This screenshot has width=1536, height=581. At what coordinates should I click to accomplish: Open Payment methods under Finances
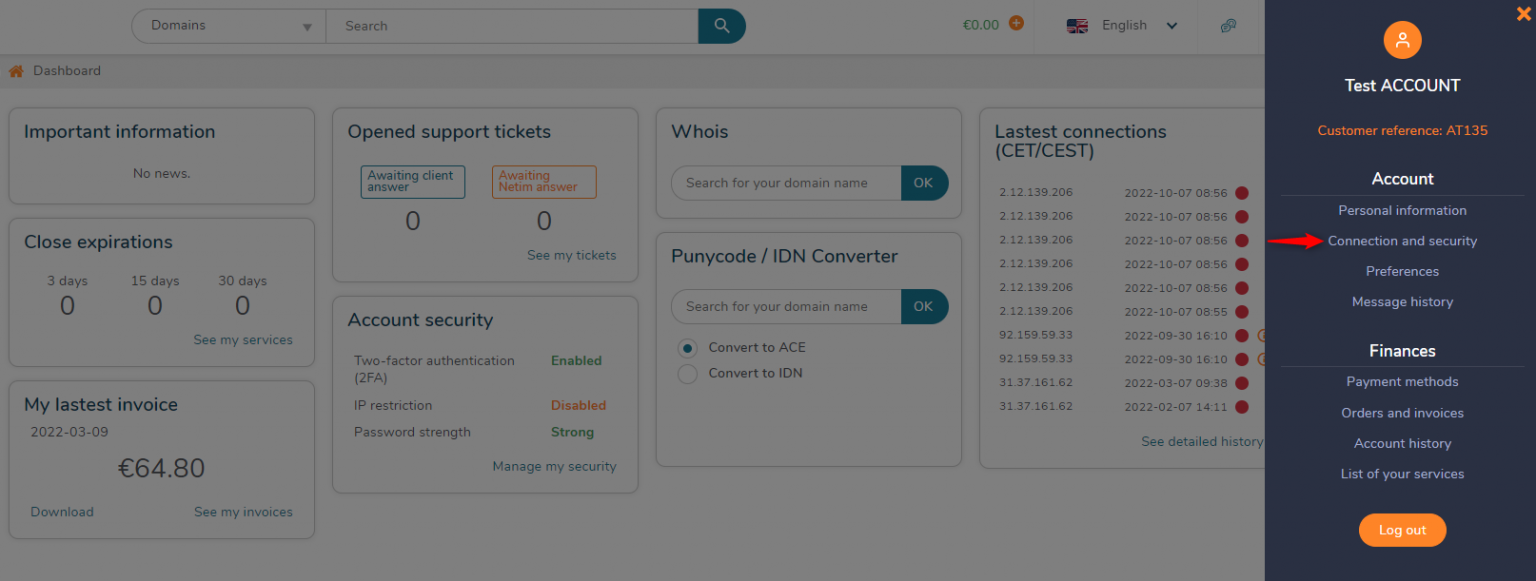point(1402,381)
